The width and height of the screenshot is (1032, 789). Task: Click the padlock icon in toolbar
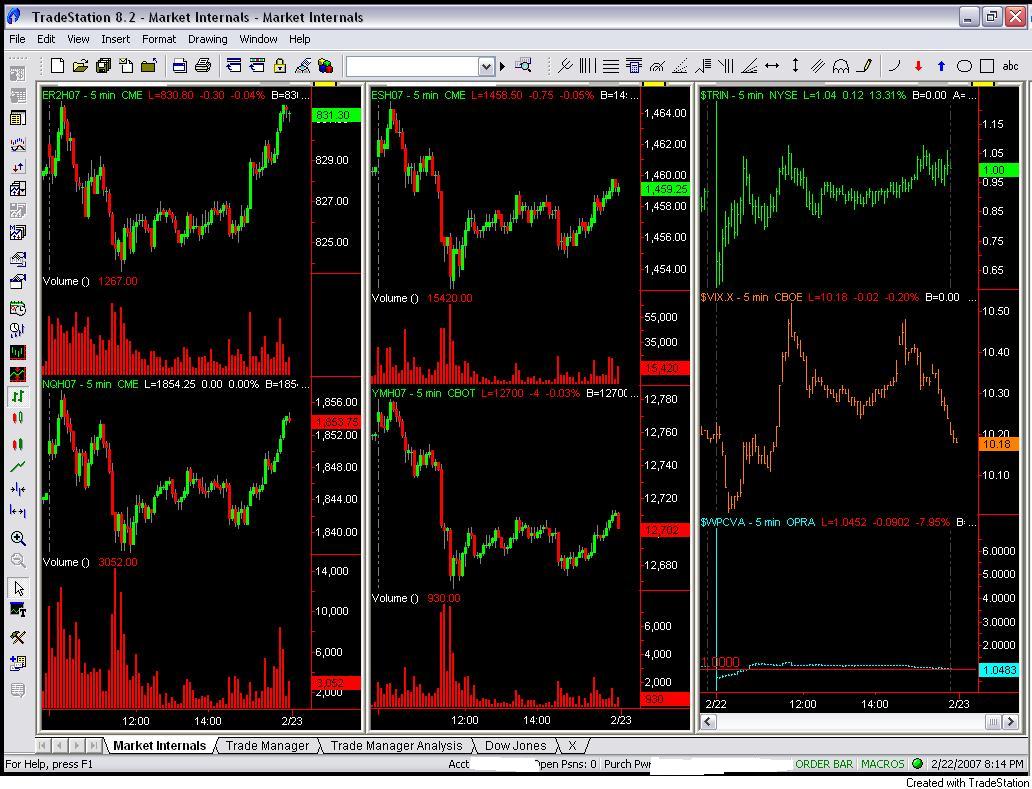tap(280, 65)
